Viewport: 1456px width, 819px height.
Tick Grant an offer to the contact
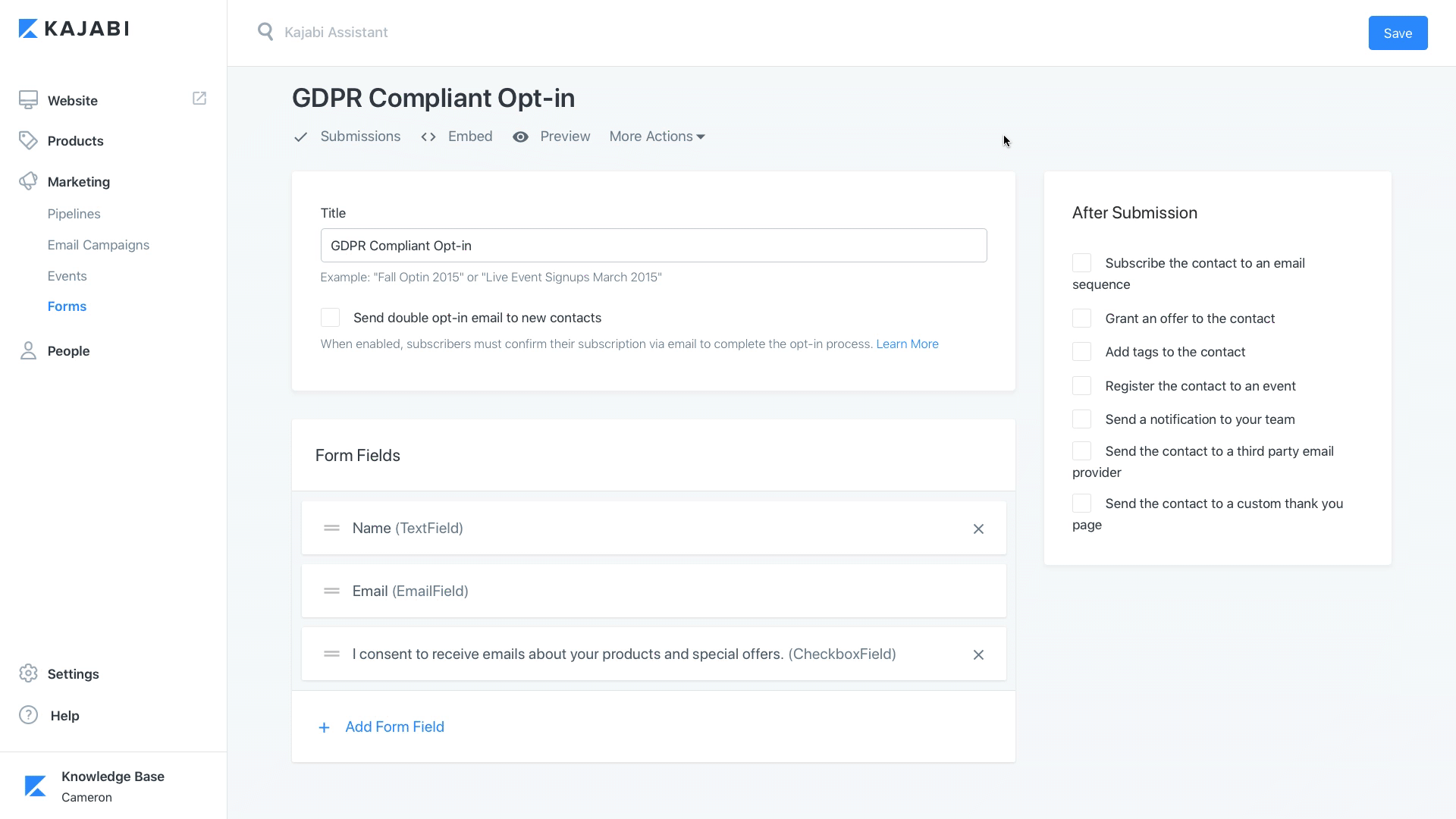point(1081,318)
